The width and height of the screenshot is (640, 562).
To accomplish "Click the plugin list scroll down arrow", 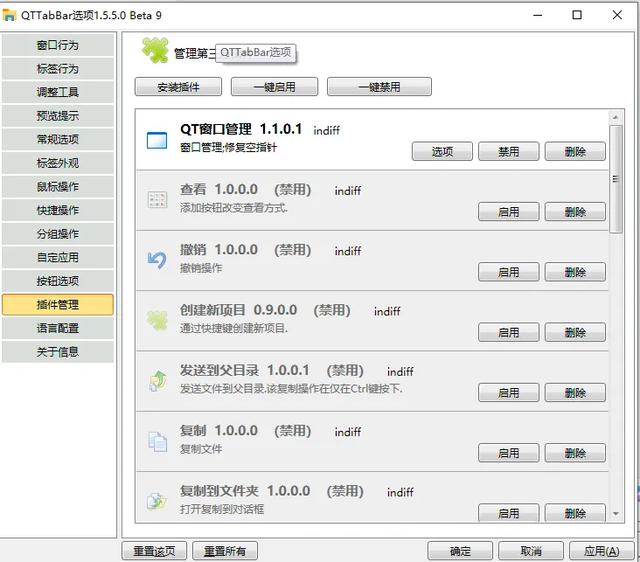I will [x=616, y=514].
